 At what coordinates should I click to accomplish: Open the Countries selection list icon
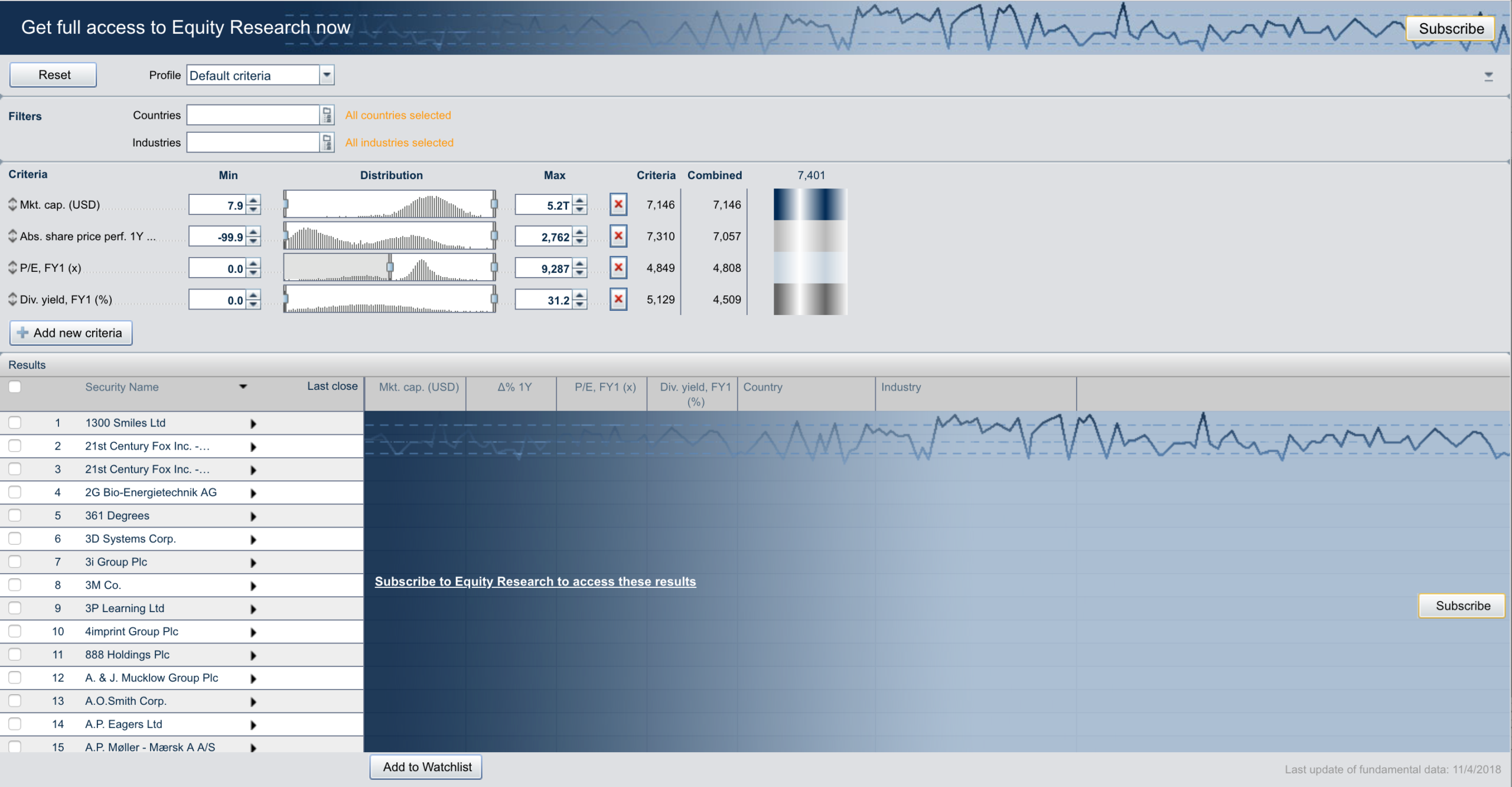(x=327, y=115)
